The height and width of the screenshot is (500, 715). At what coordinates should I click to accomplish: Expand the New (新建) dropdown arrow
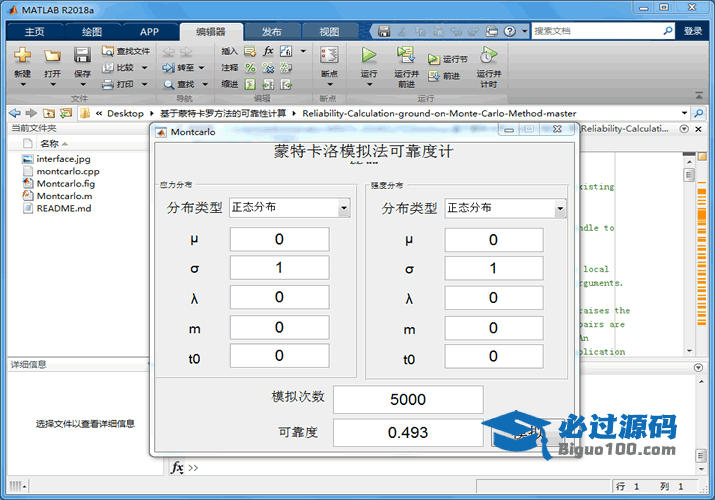coord(23,84)
